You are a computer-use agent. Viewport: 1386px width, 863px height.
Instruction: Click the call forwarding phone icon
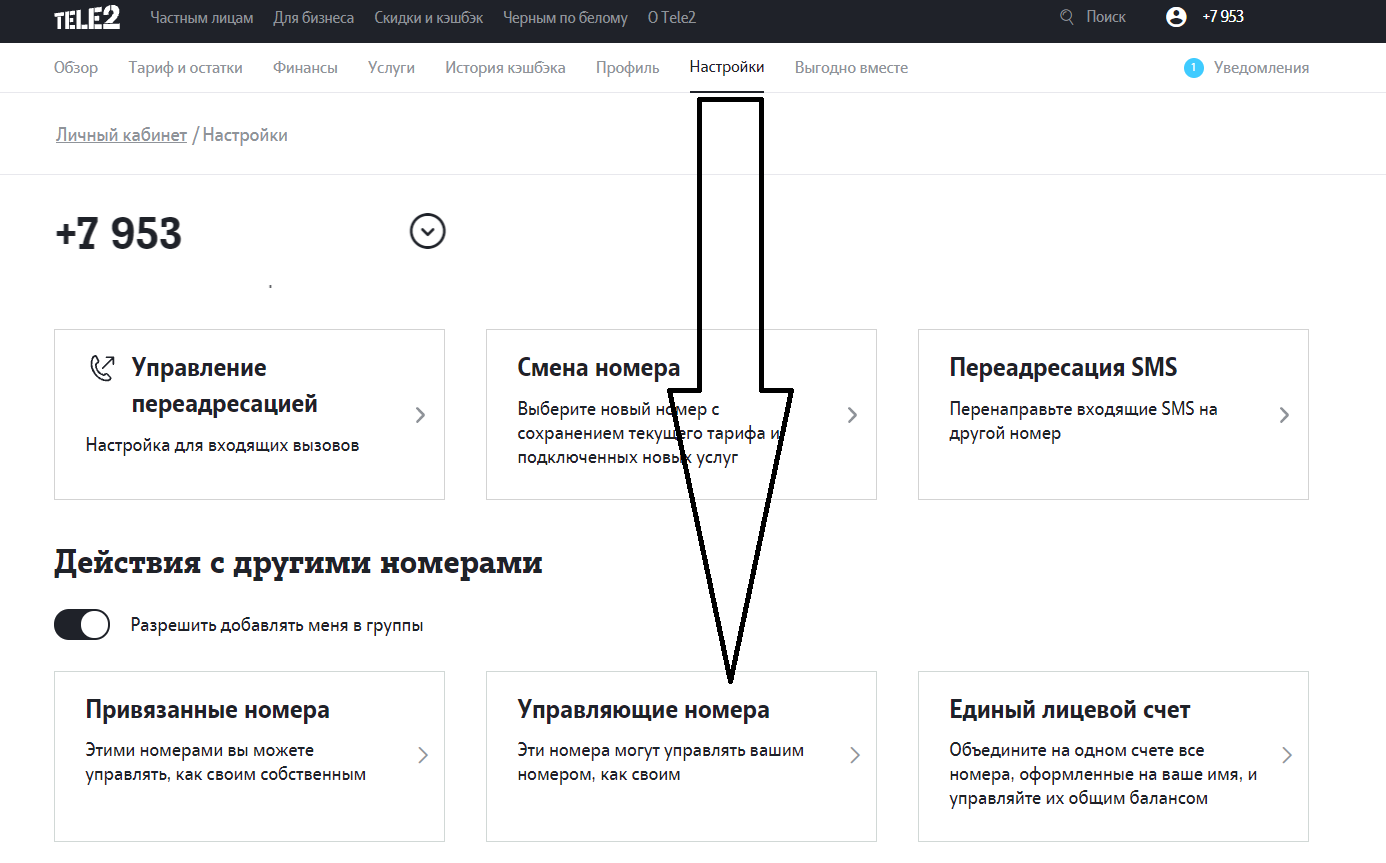point(102,369)
